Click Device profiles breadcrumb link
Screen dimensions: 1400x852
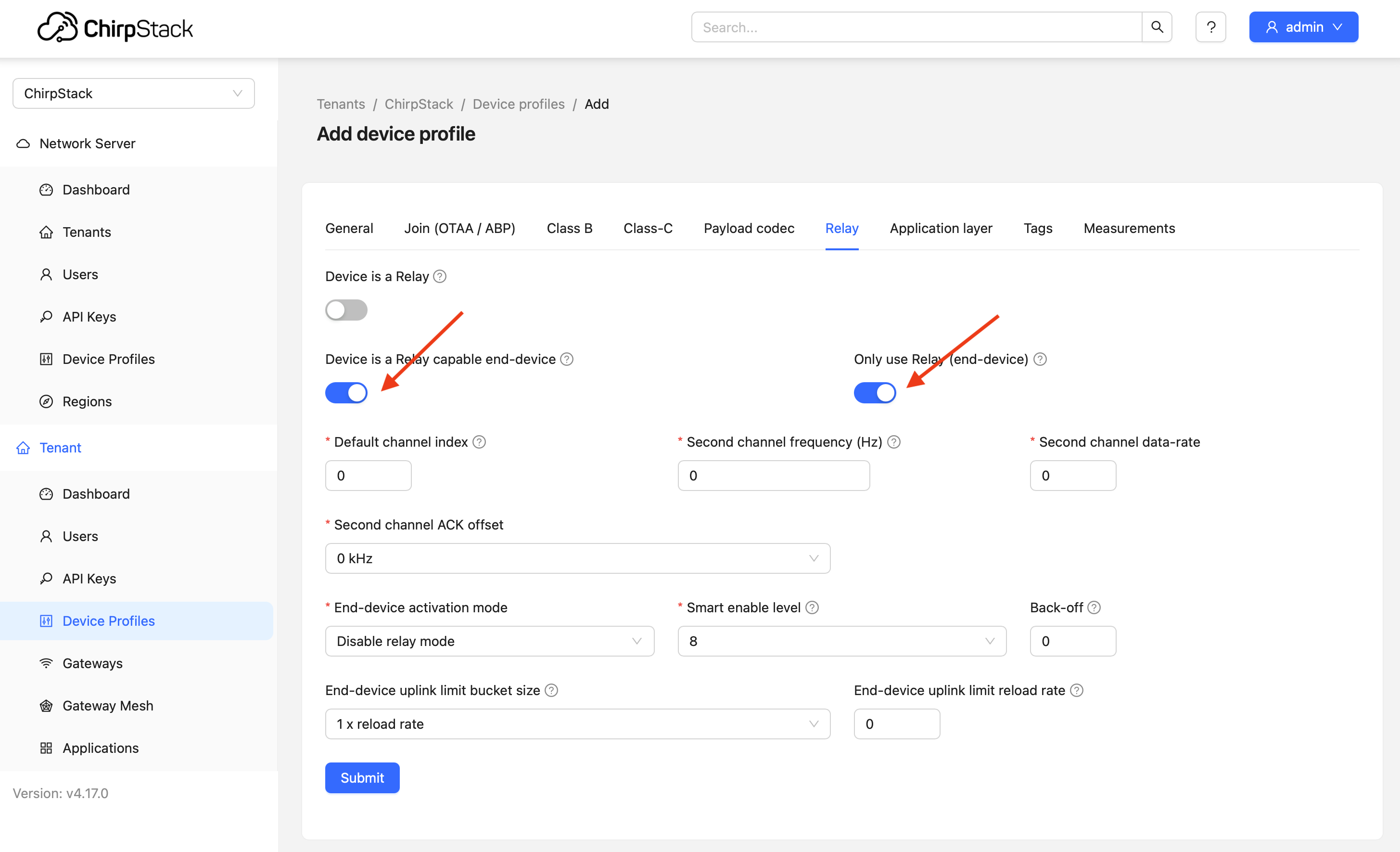click(518, 104)
